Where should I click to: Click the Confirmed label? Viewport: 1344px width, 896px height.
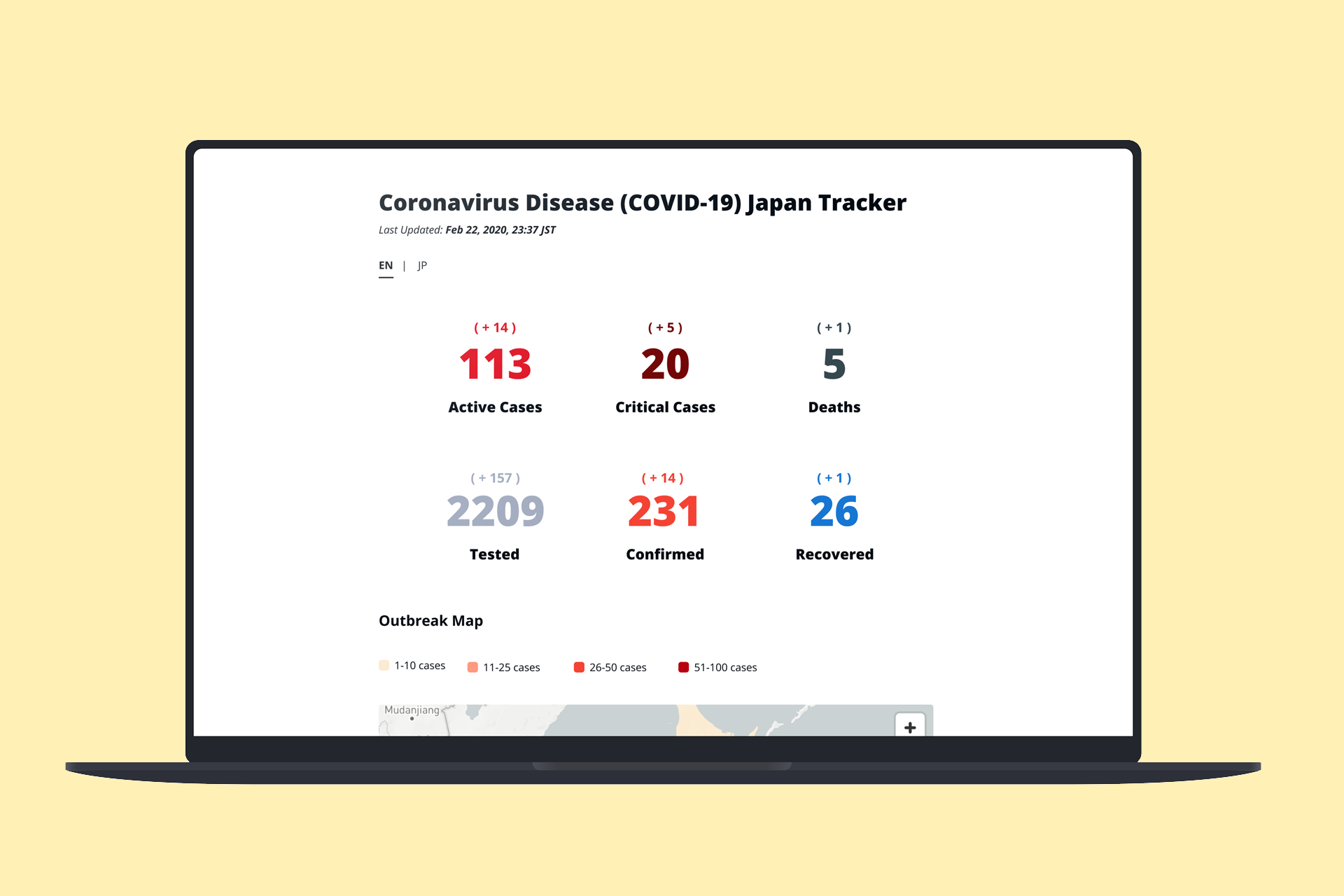tap(665, 554)
